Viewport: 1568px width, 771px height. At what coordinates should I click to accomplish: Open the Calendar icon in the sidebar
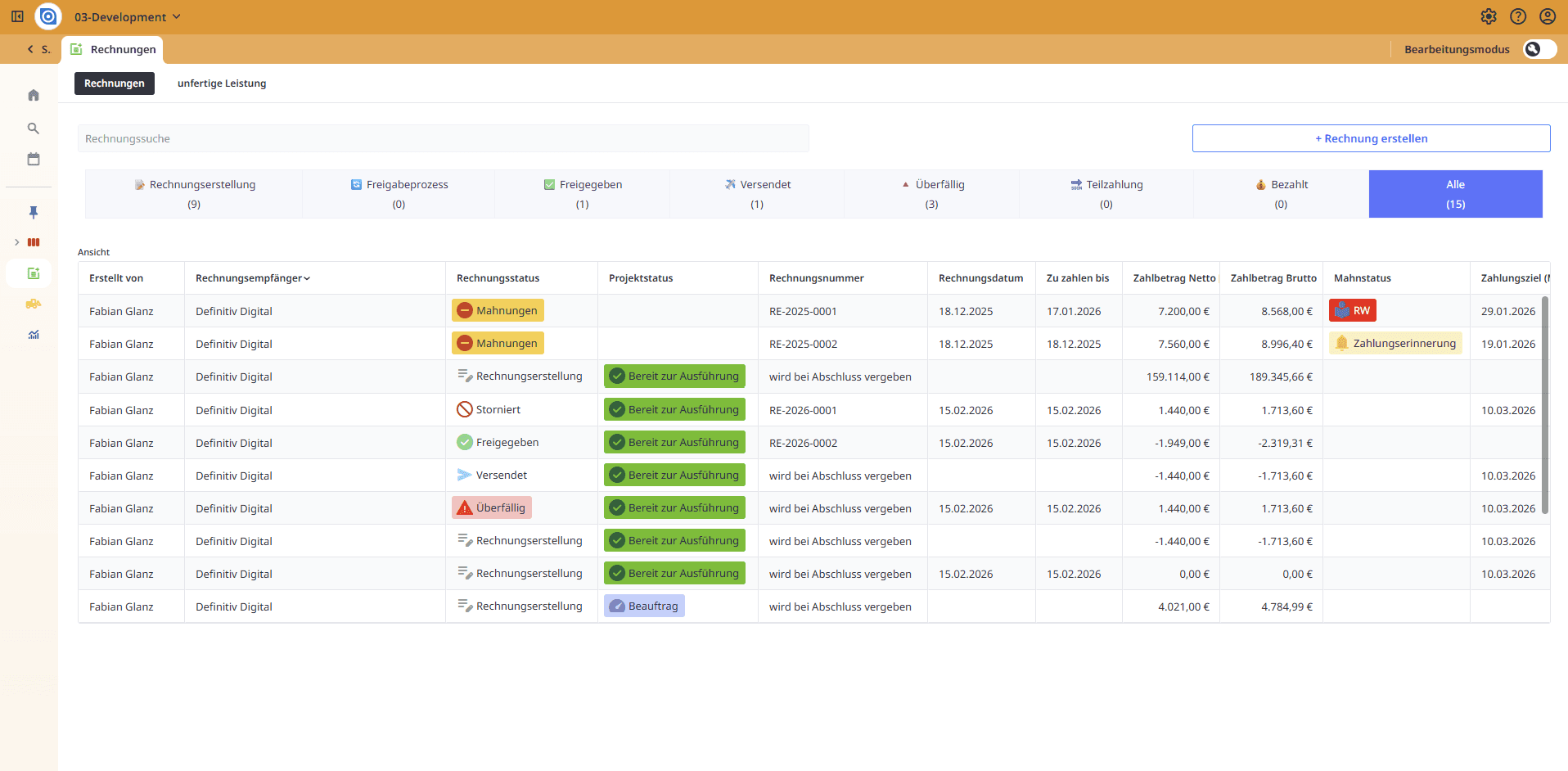click(x=33, y=159)
